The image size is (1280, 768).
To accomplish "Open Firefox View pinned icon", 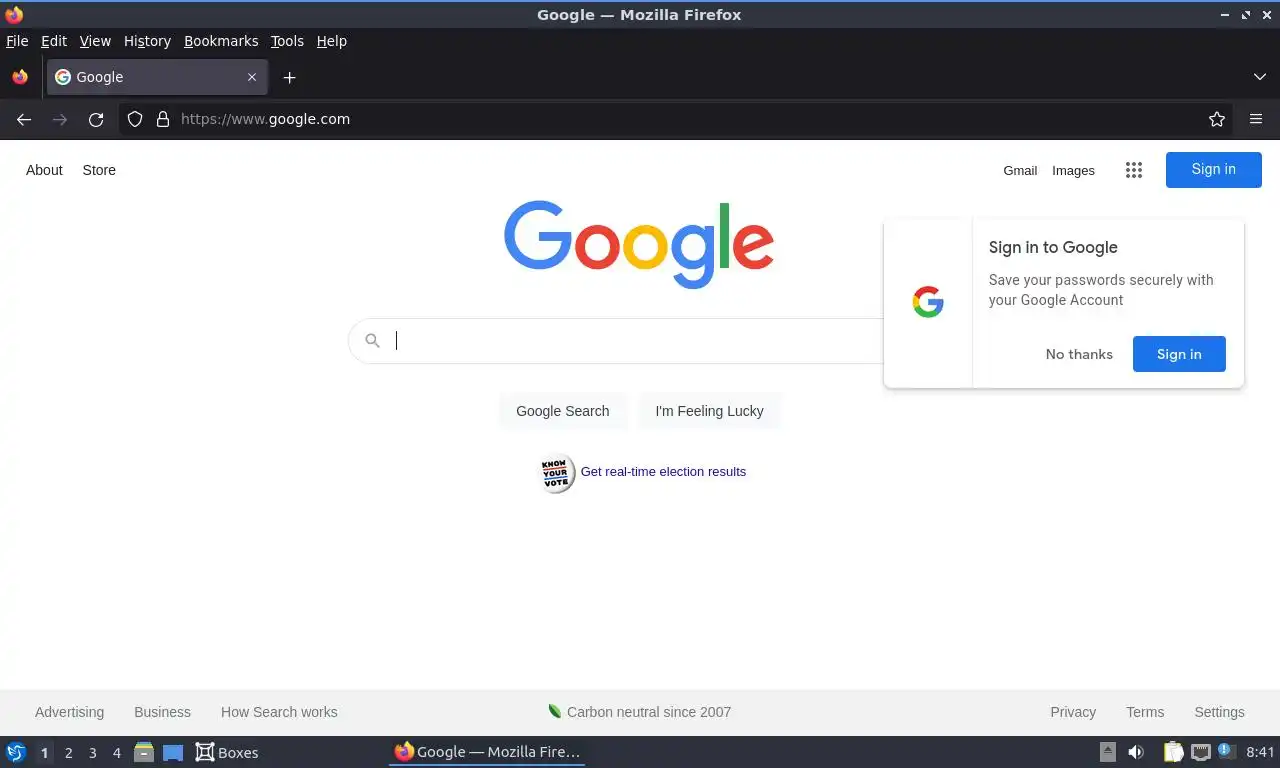I will (20, 77).
